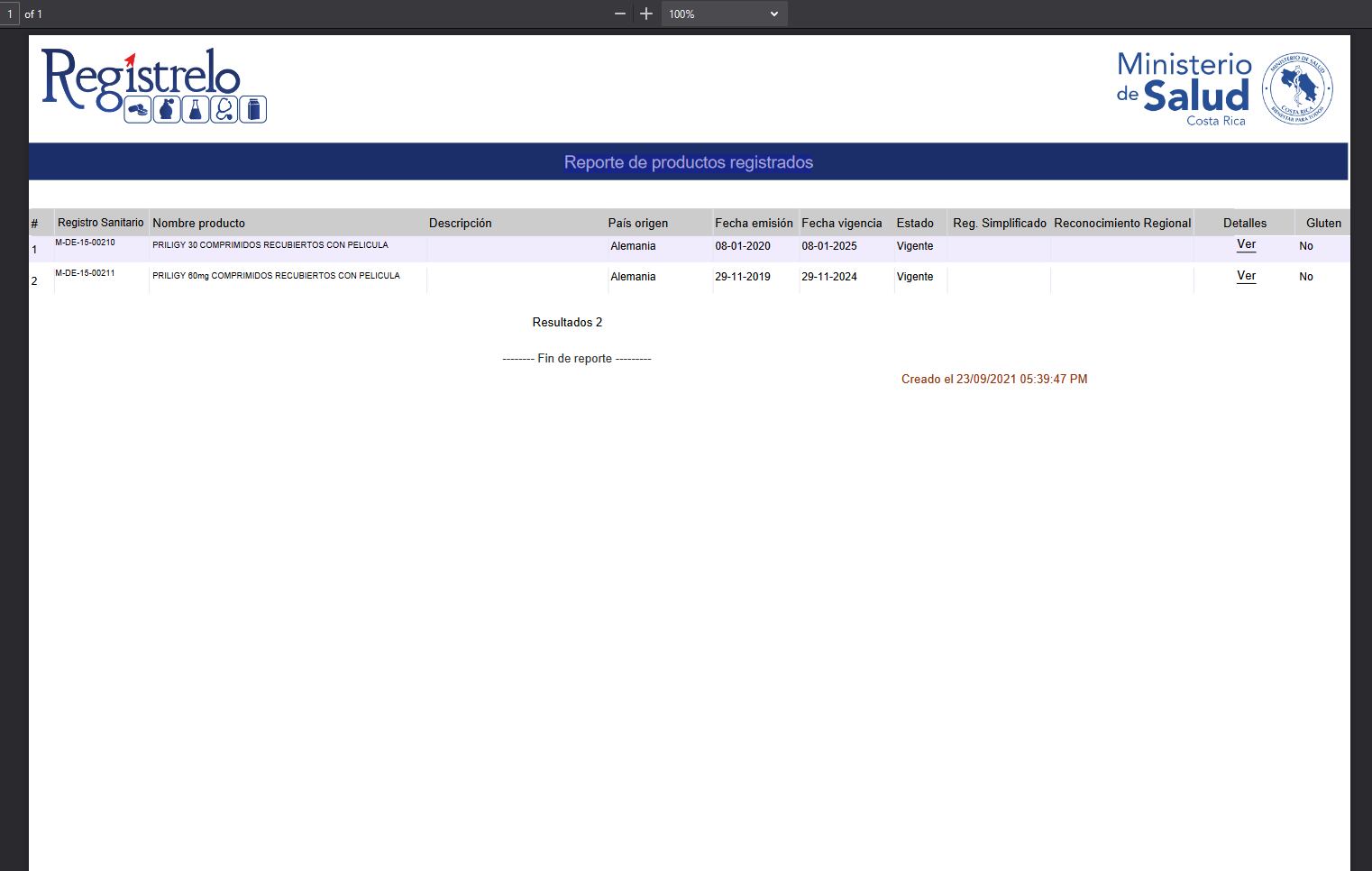
Task: Click the Fecha vigencia column header
Action: click(841, 223)
